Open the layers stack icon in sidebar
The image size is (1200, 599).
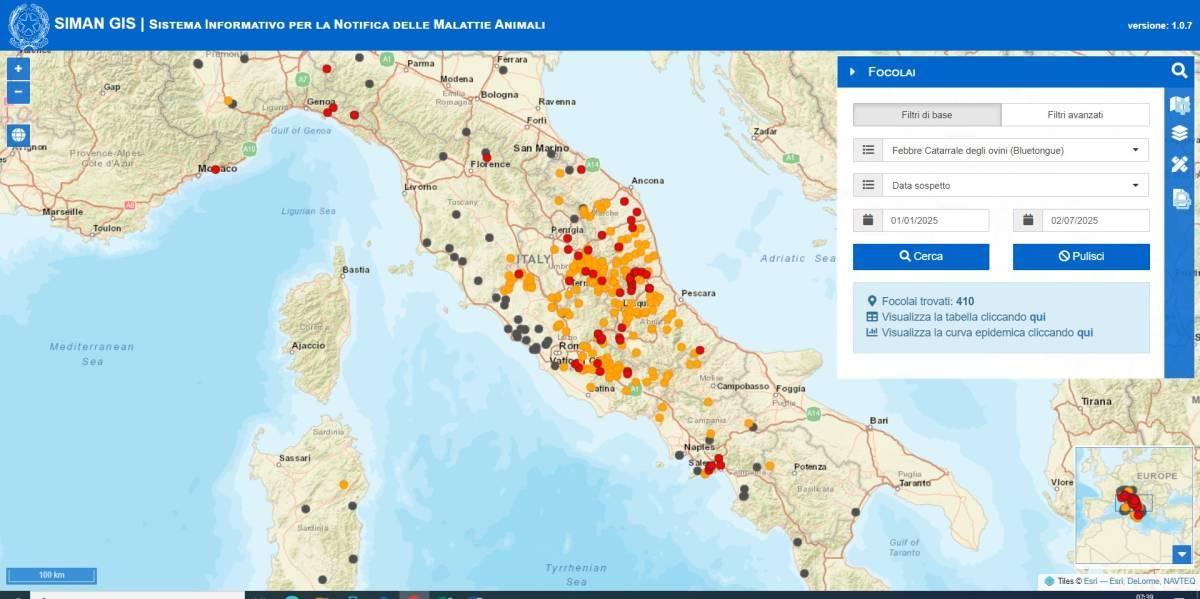click(x=1180, y=133)
